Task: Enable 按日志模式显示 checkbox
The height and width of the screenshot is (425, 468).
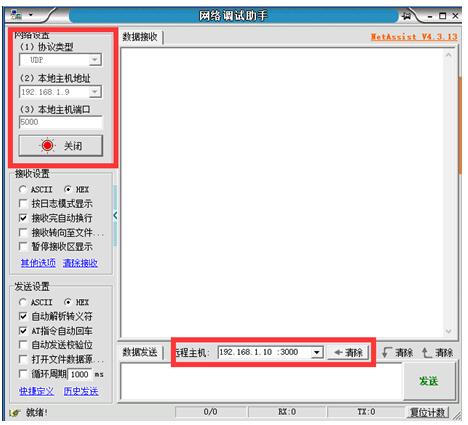Action: click(23, 203)
